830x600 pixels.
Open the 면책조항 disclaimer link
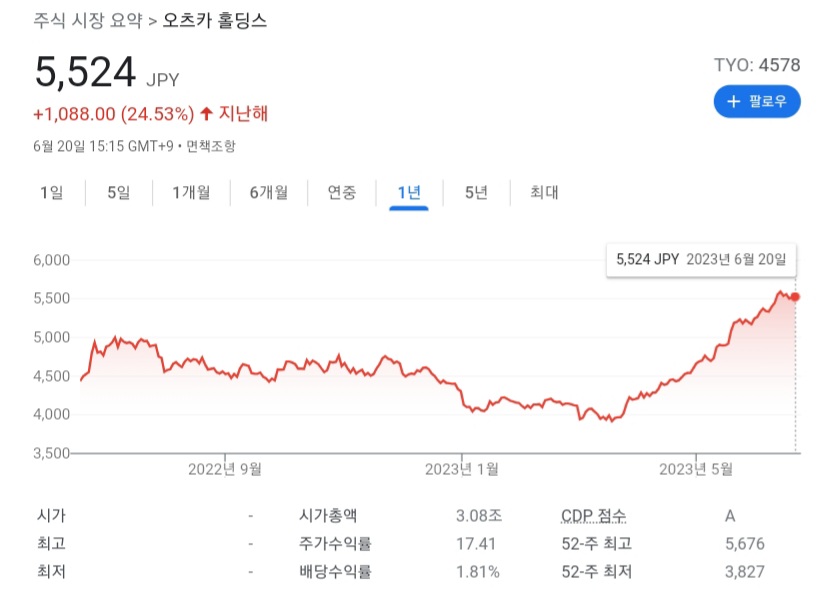[211, 146]
